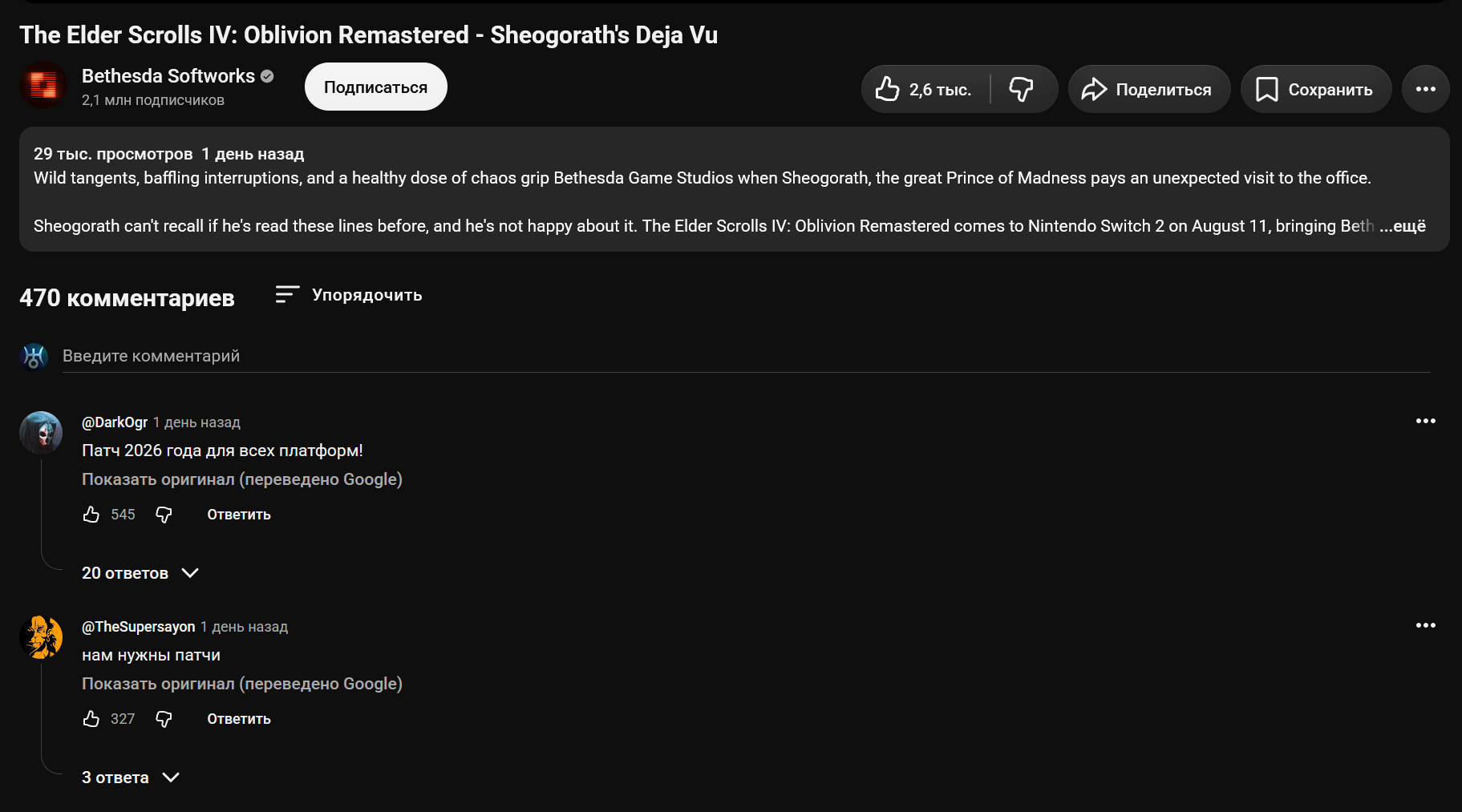The image size is (1462, 812).
Task: Show original text of @TheSupersayon's comment
Action: pyautogui.click(x=242, y=684)
